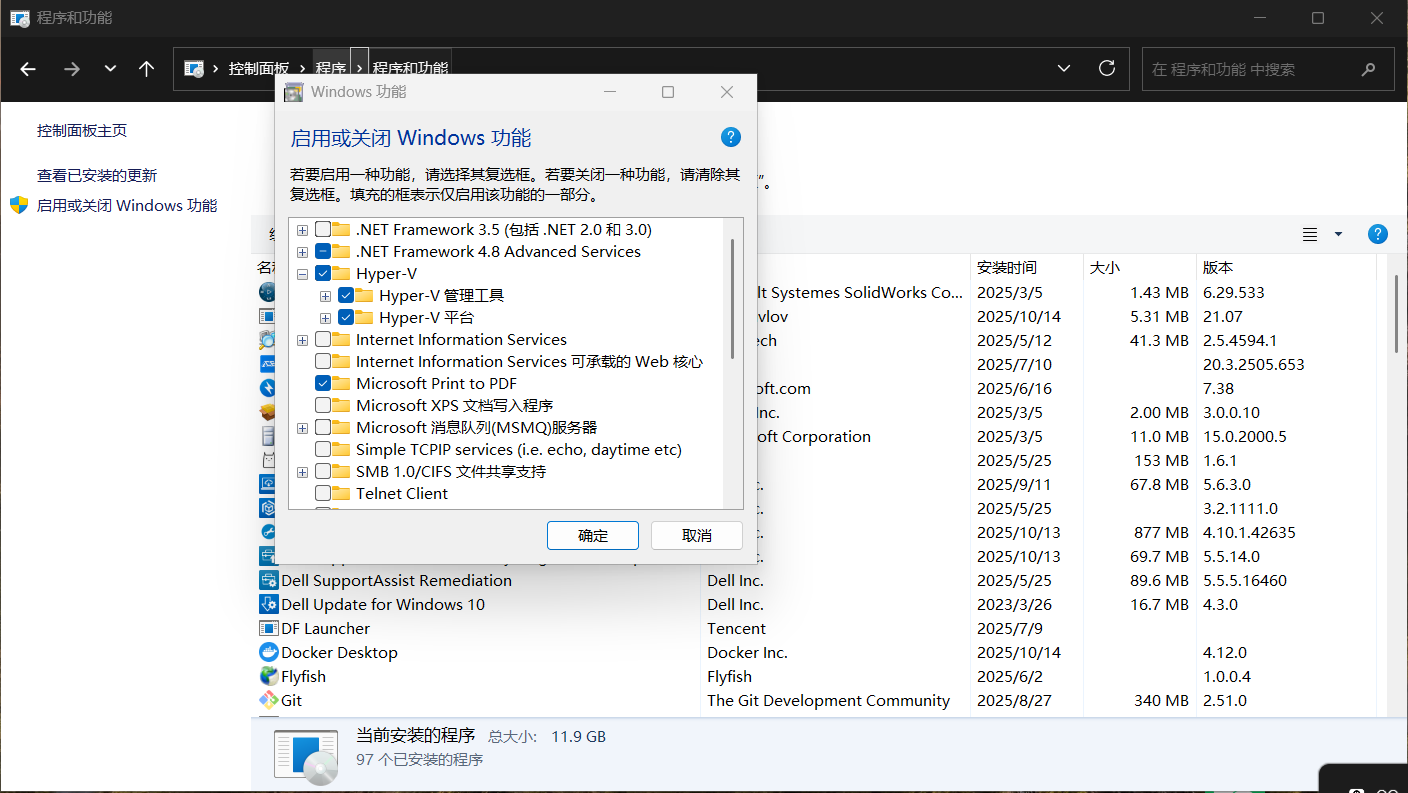Open the blue help icon in Windows 功能 dialog
1408x793 pixels.
[731, 137]
